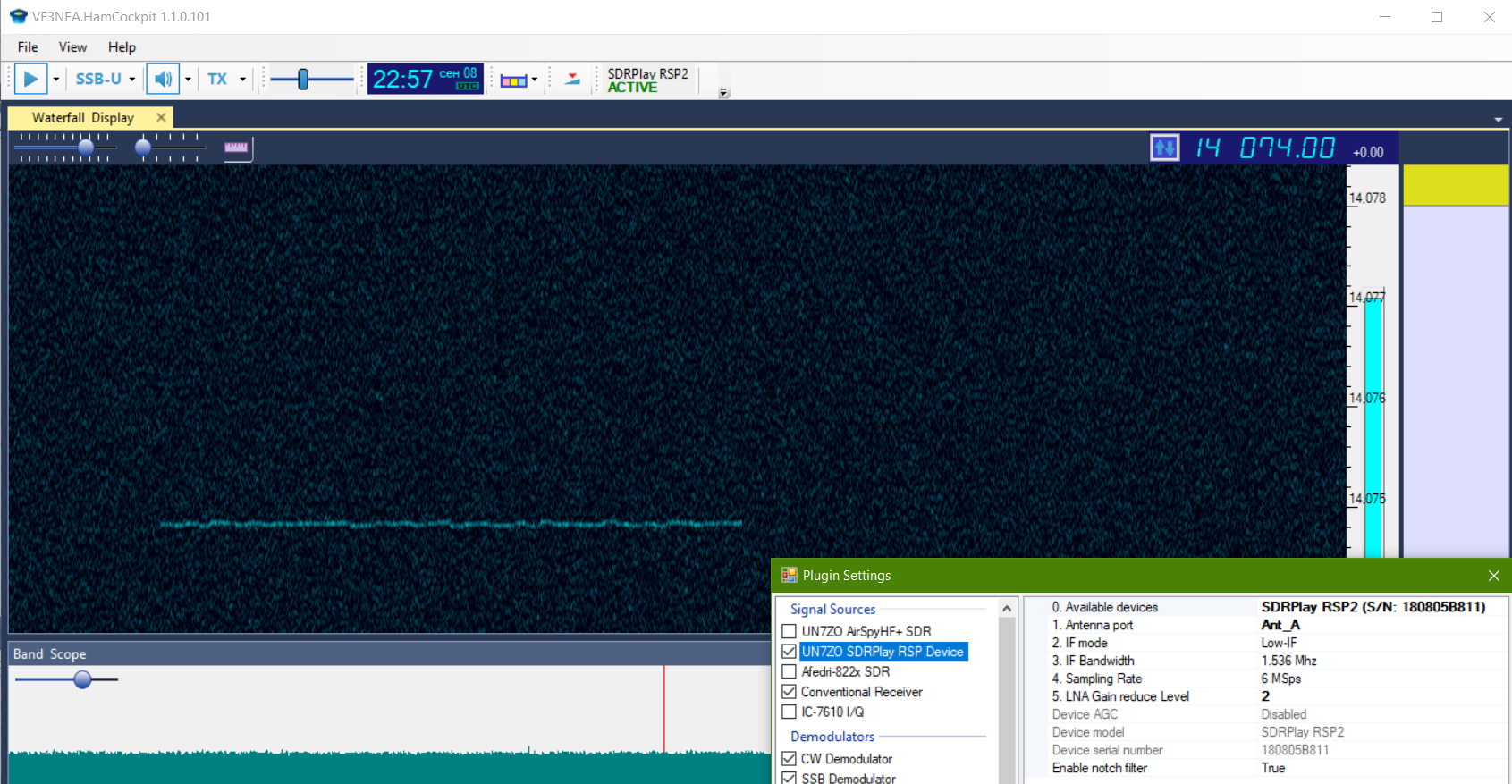Click the second waterfall contrast slider handle
The height and width of the screenshot is (784, 1512).
coord(143,148)
